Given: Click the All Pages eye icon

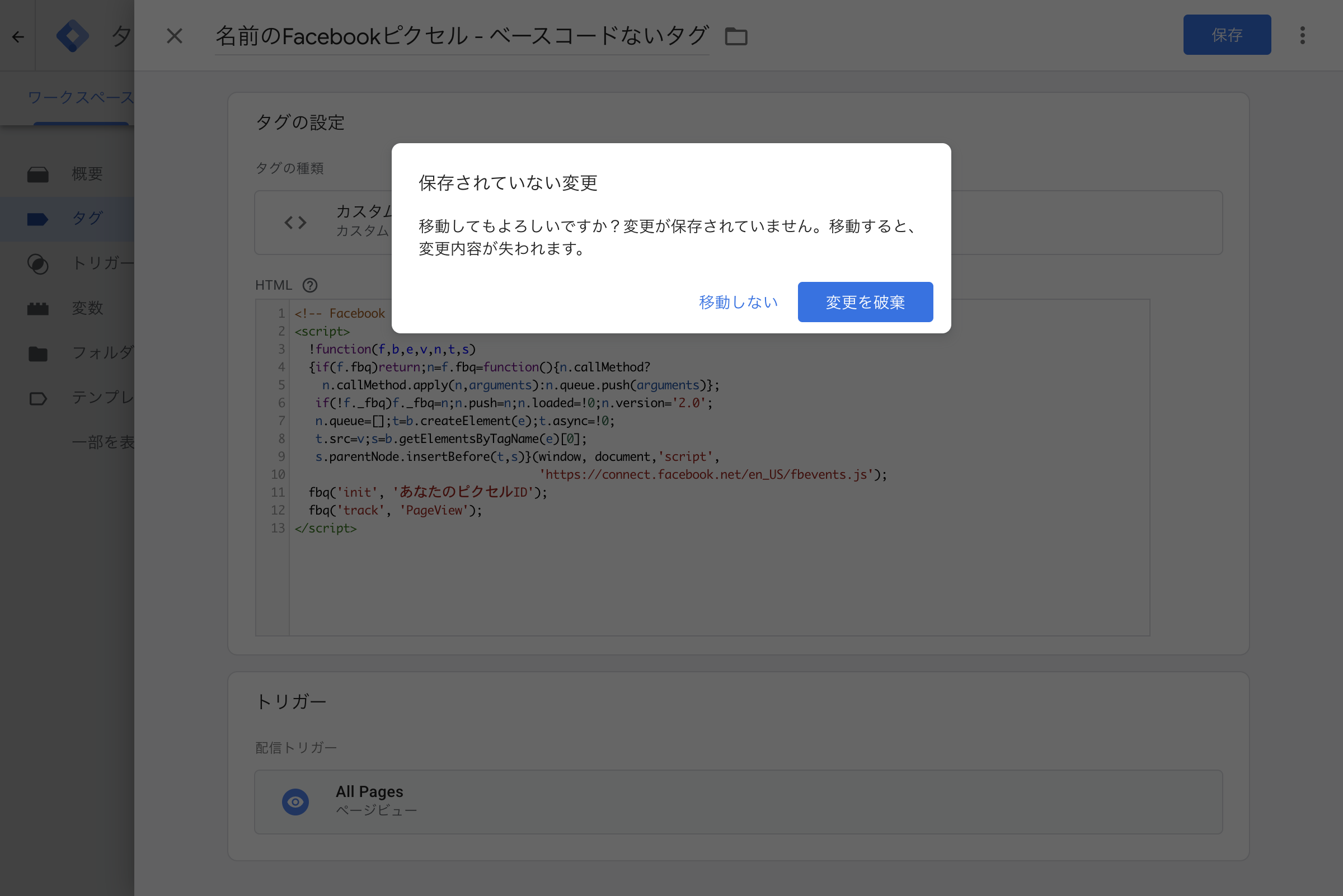Looking at the screenshot, I should tap(295, 801).
